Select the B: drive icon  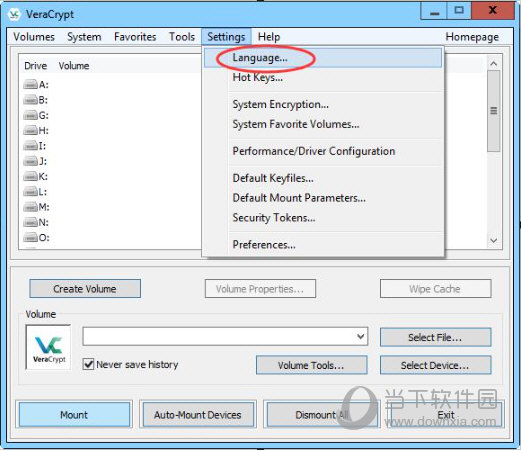30,100
